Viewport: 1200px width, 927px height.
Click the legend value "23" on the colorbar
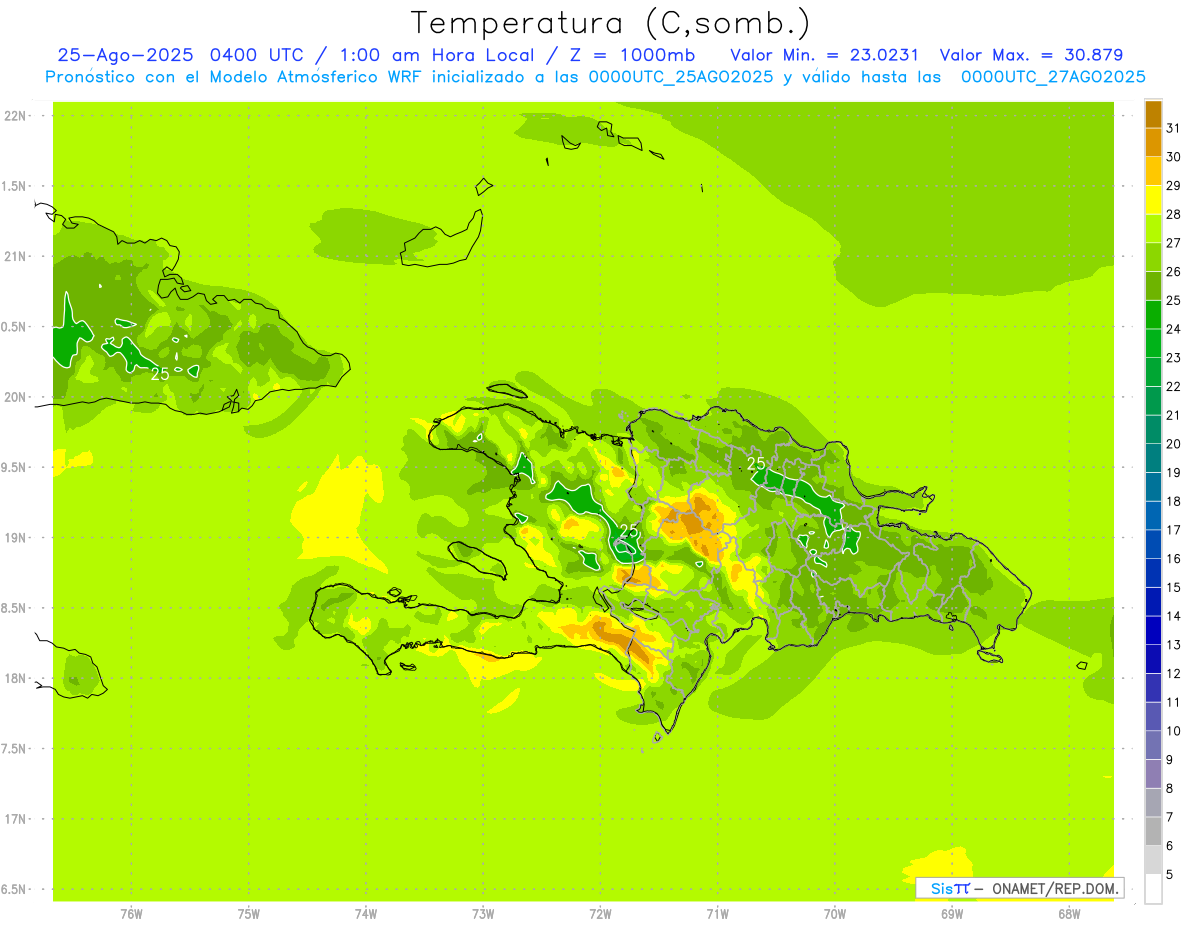coord(1173,358)
